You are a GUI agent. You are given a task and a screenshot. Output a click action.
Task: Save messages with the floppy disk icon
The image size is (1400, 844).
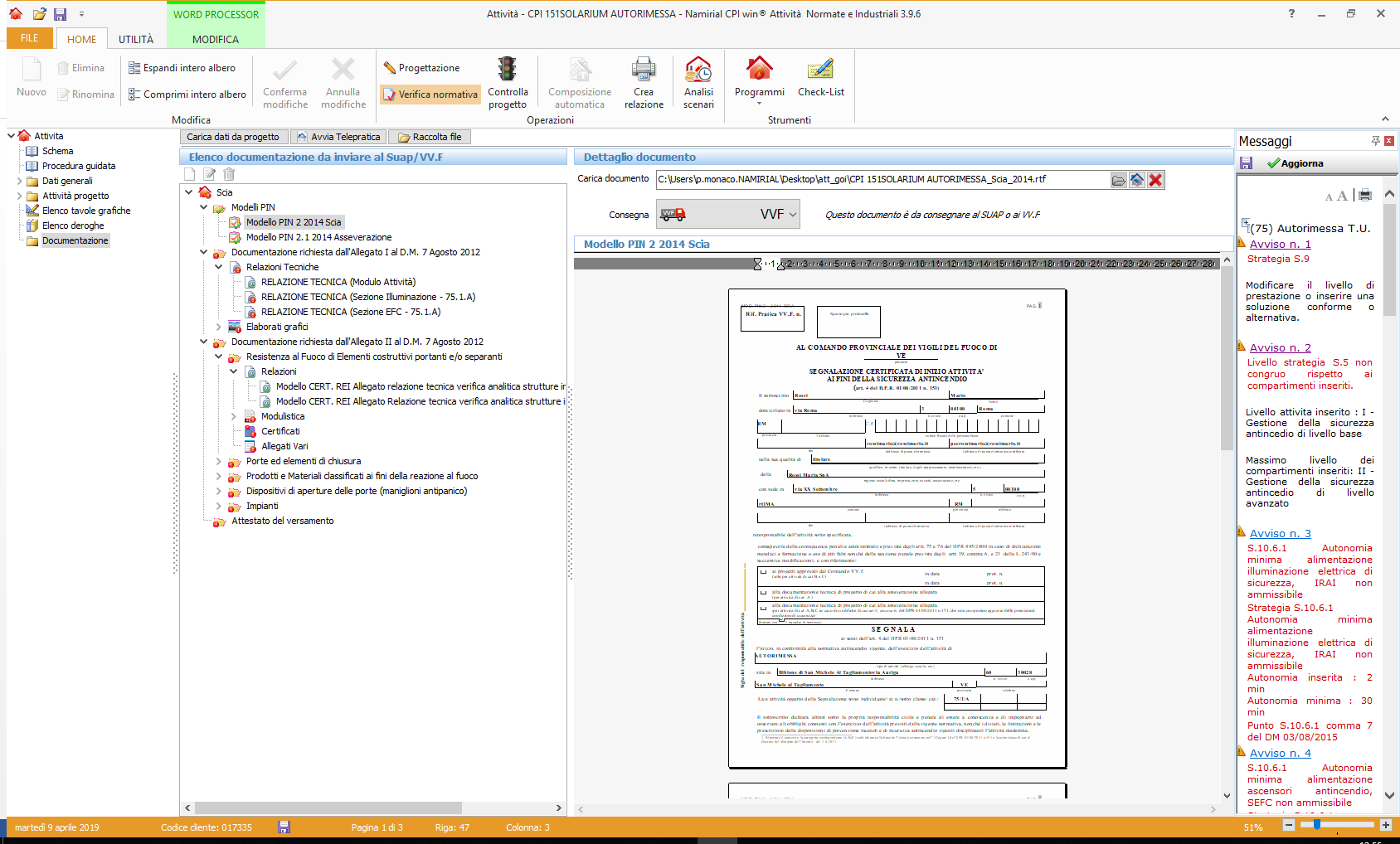click(1246, 163)
